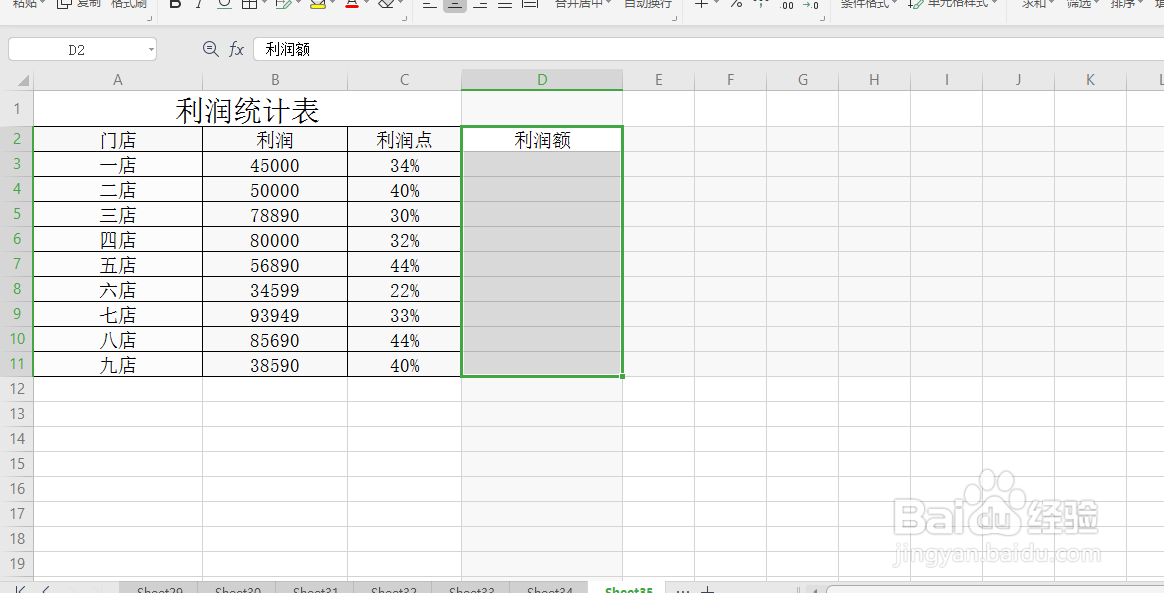Viewport: 1164px width, 593px height.
Task: Click the cell with value 78890
Action: pos(275,214)
